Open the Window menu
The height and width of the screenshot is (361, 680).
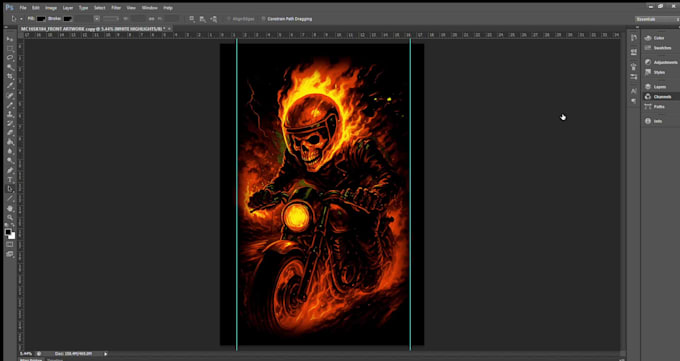(x=150, y=8)
